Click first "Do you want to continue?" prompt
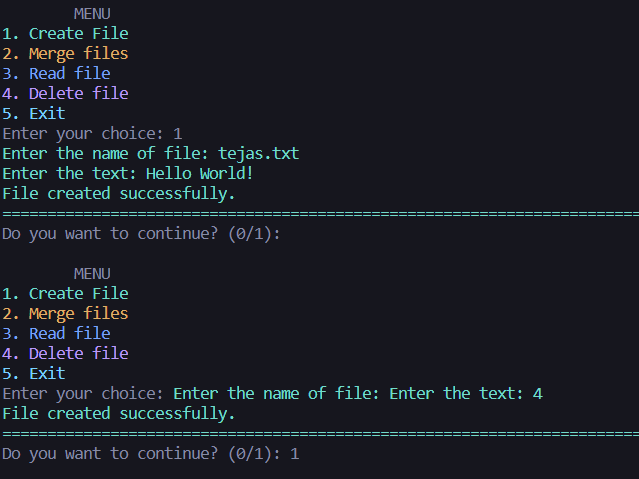 141,234
